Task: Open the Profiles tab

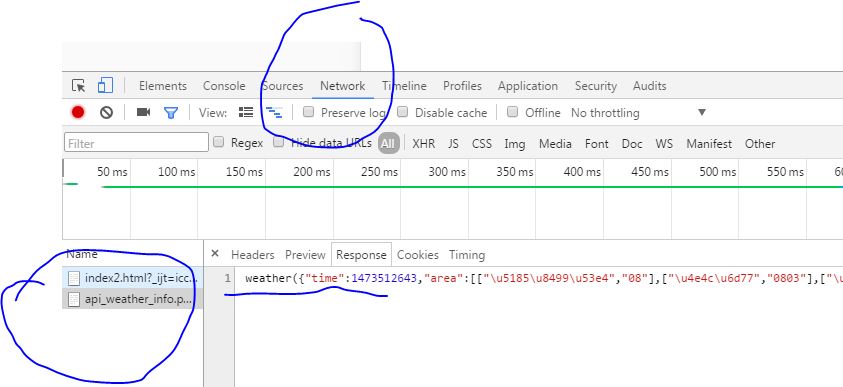Action: [x=462, y=86]
